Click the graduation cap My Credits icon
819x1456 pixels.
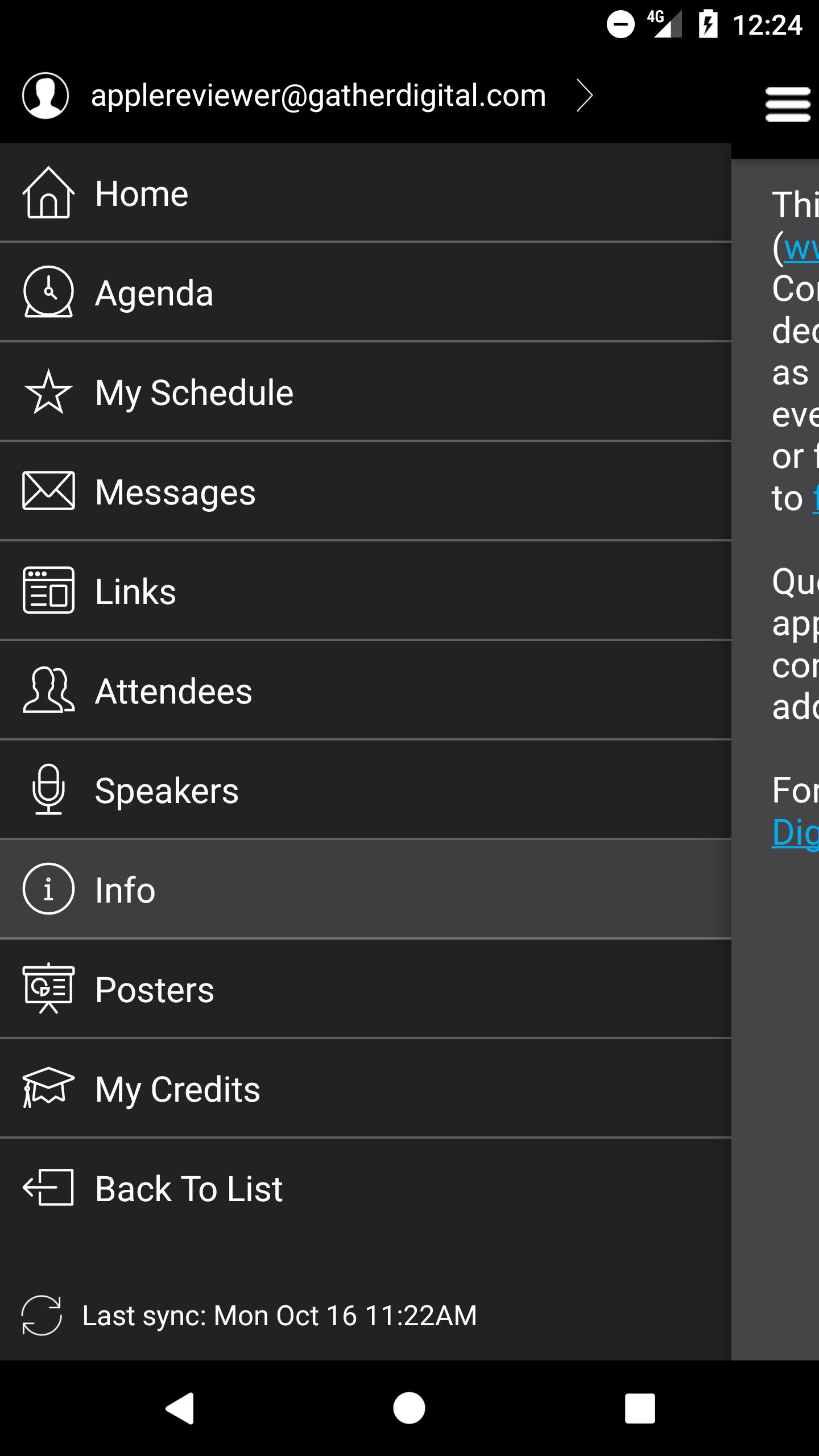tap(48, 1087)
